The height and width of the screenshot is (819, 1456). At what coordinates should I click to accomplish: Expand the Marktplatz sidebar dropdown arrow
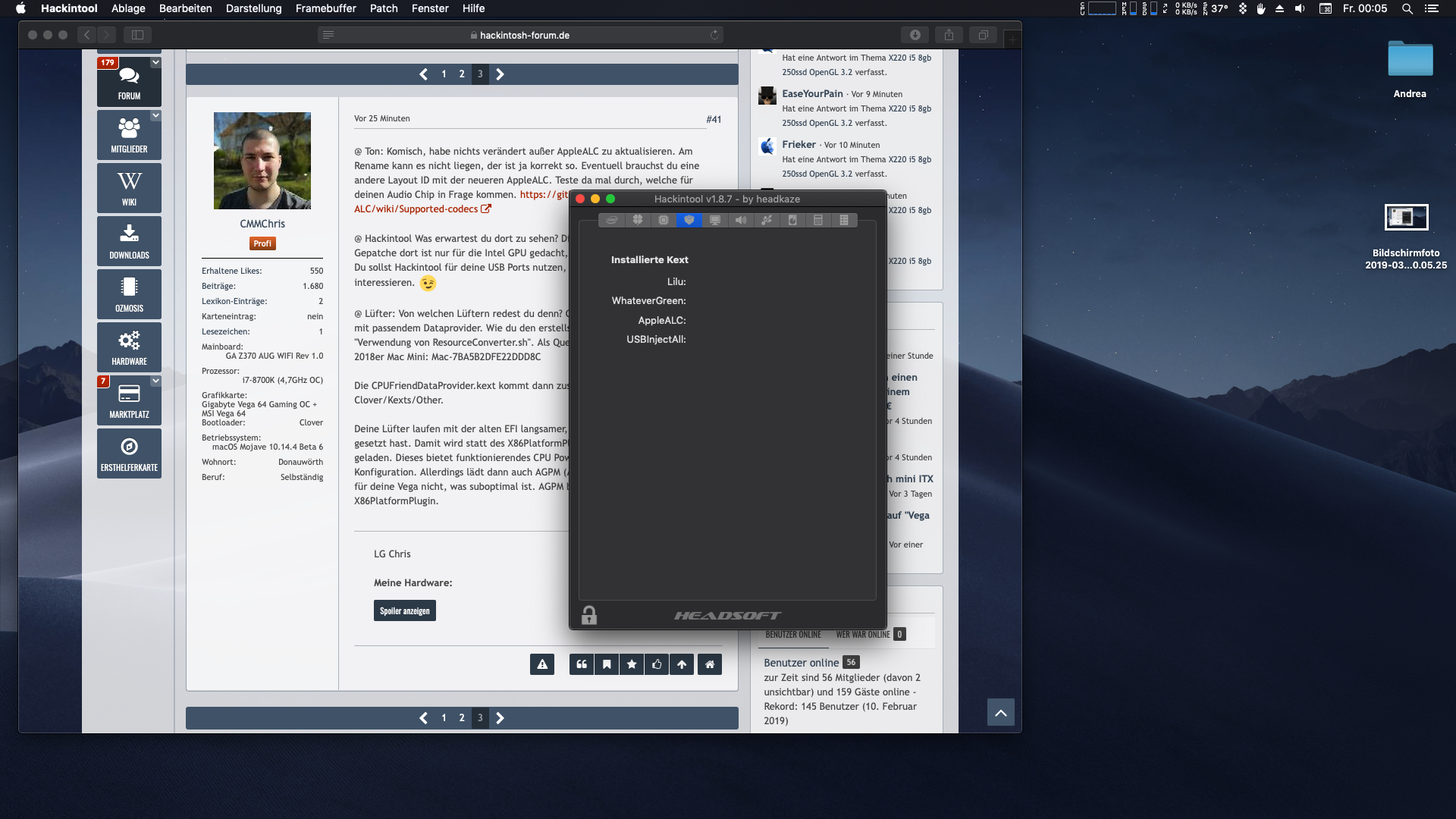pyautogui.click(x=155, y=381)
